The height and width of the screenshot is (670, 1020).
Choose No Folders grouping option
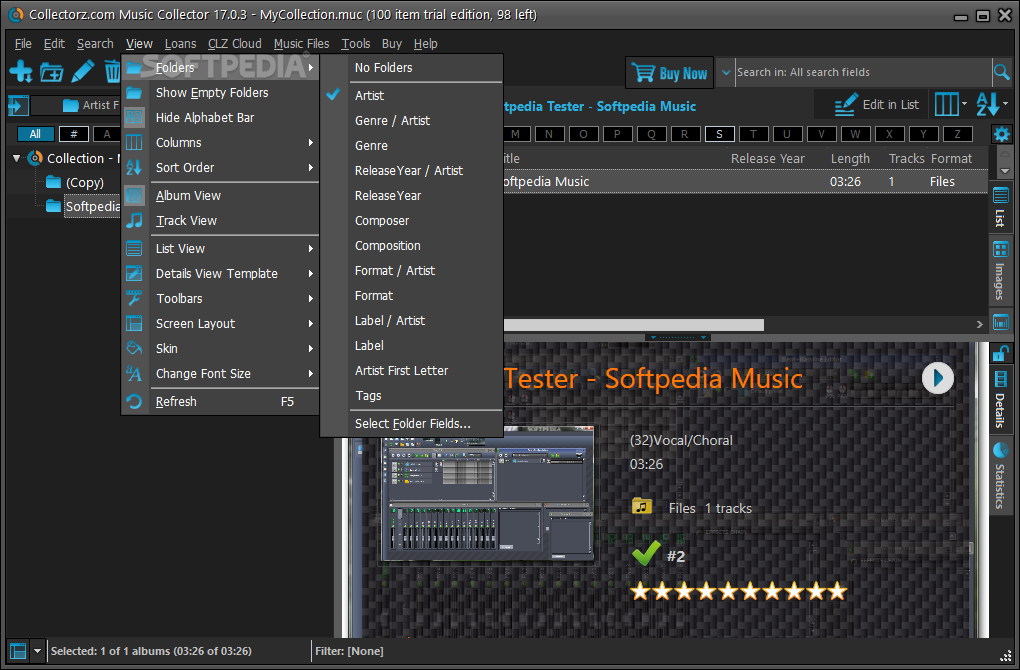click(x=412, y=68)
